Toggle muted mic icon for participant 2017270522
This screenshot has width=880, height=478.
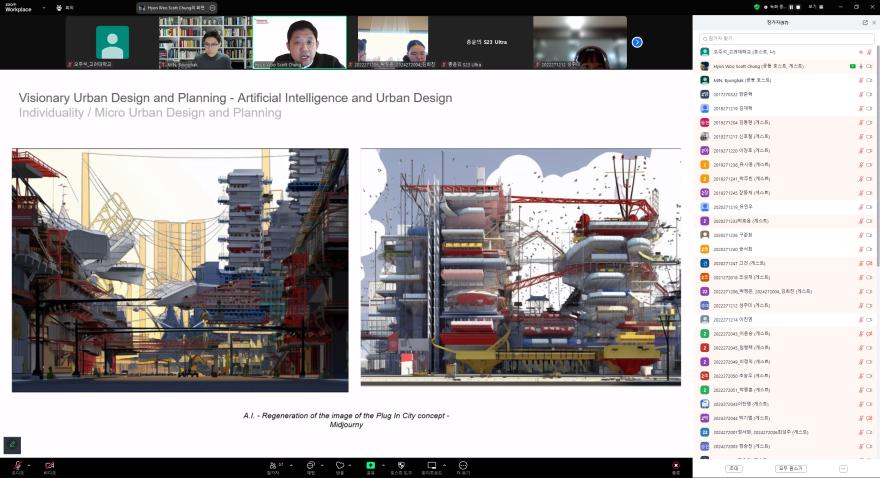click(x=861, y=94)
